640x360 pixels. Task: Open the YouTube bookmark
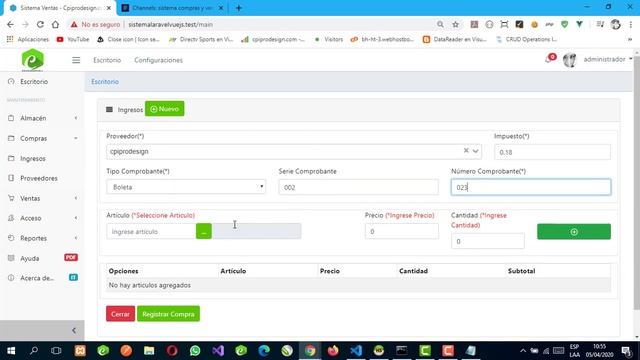[73, 39]
